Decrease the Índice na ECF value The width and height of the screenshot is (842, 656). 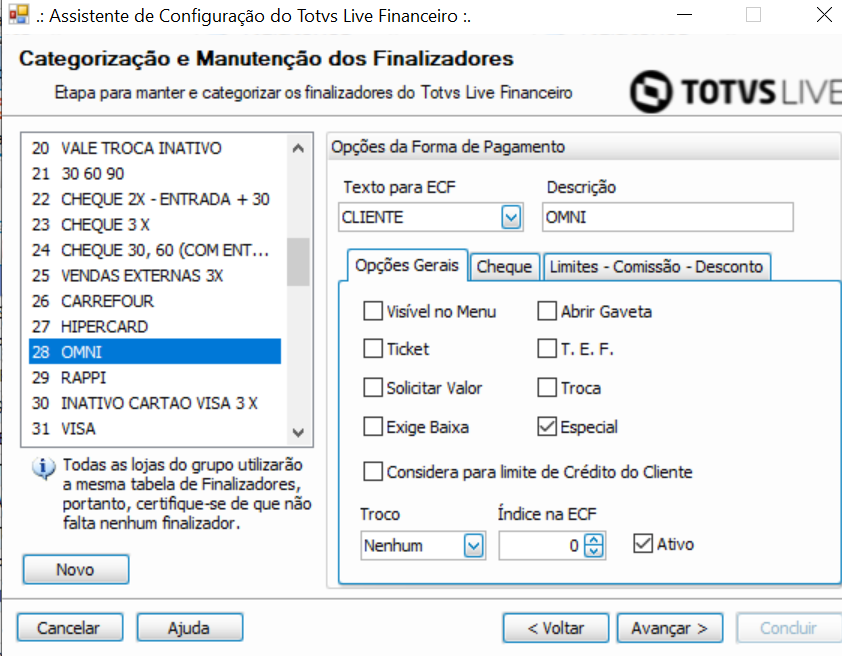pyautogui.click(x=593, y=552)
